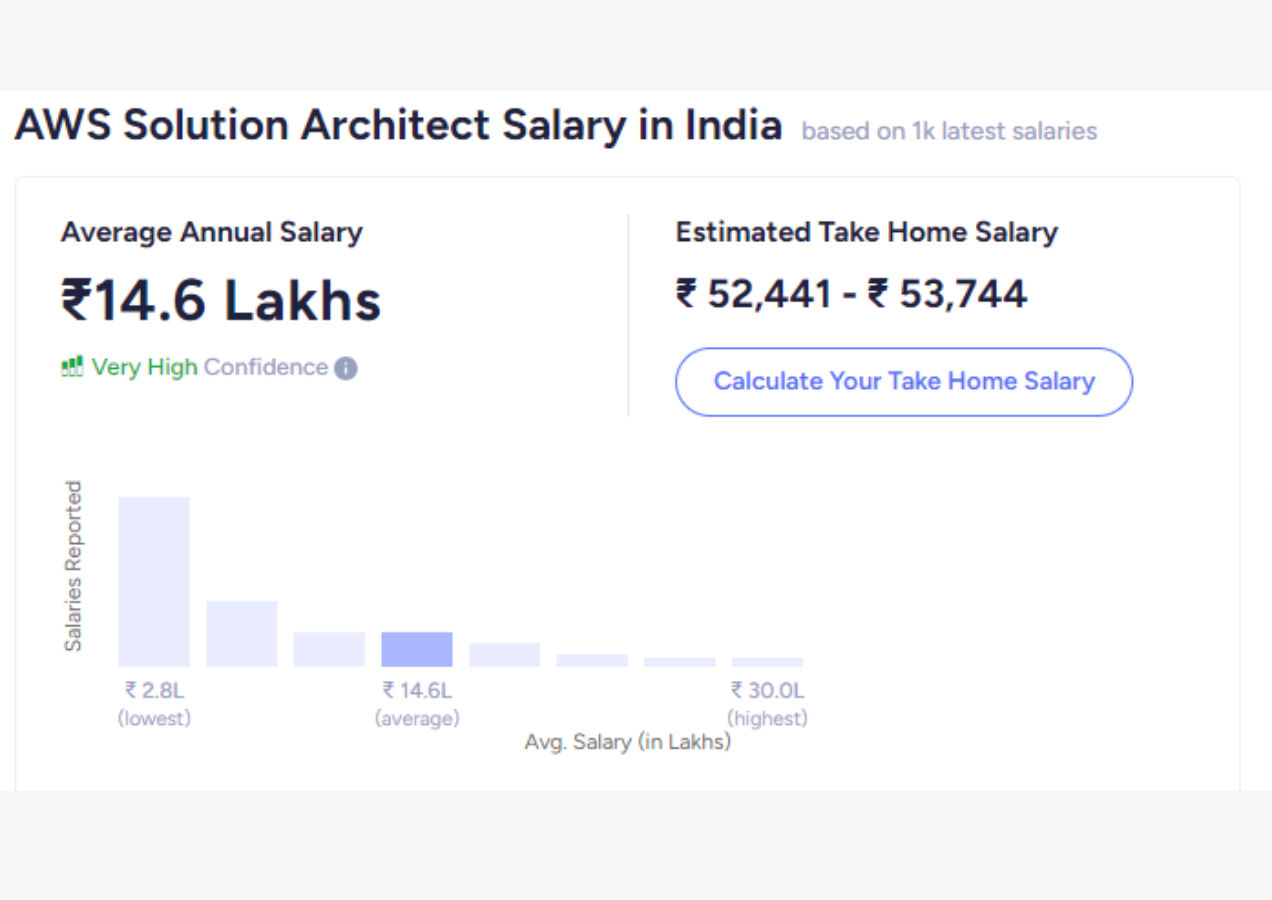Screen dimensions: 1272x900
Task: Click the last bar above ₹ 30.0L
Action: click(x=767, y=662)
